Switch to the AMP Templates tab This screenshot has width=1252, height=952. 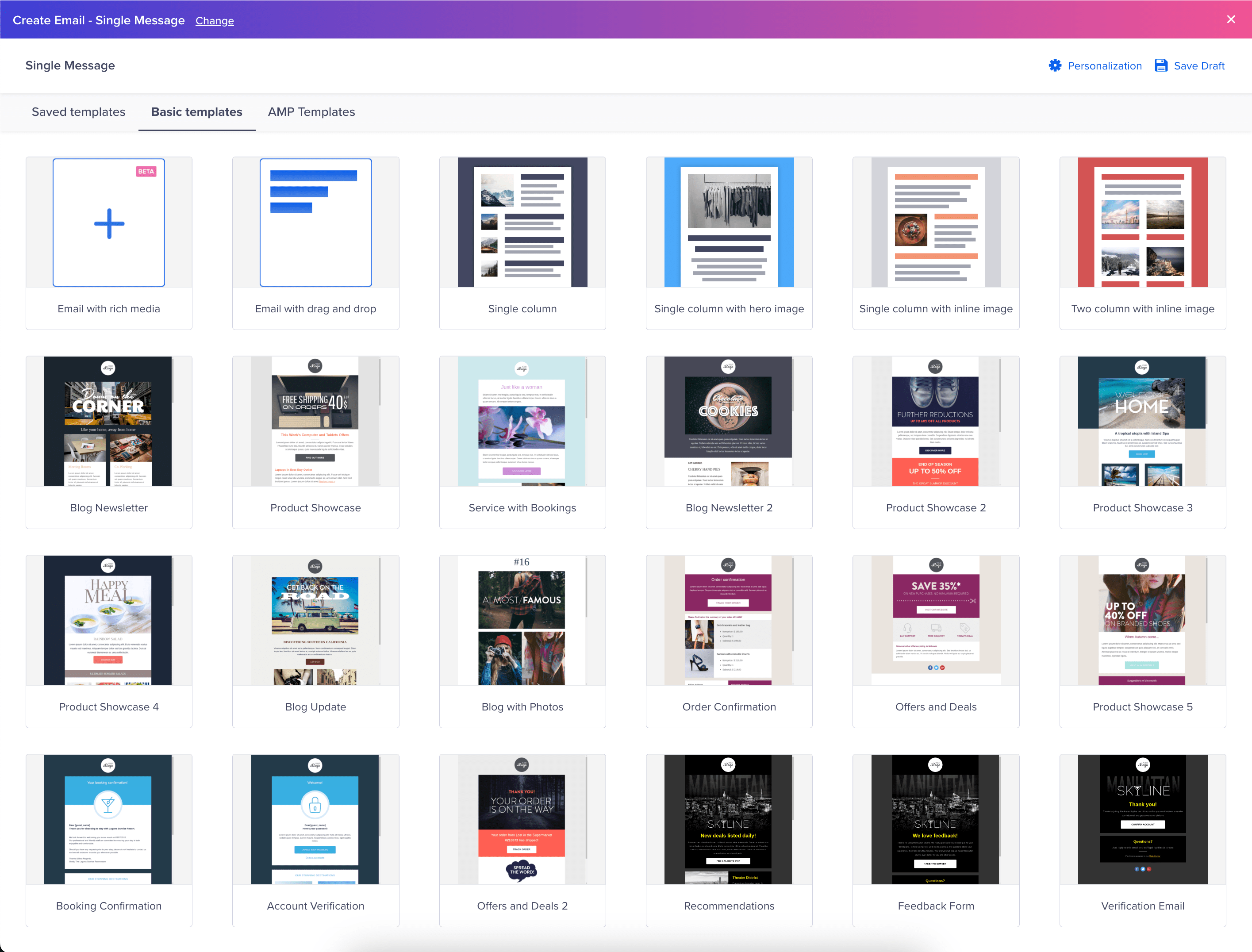[x=311, y=111]
